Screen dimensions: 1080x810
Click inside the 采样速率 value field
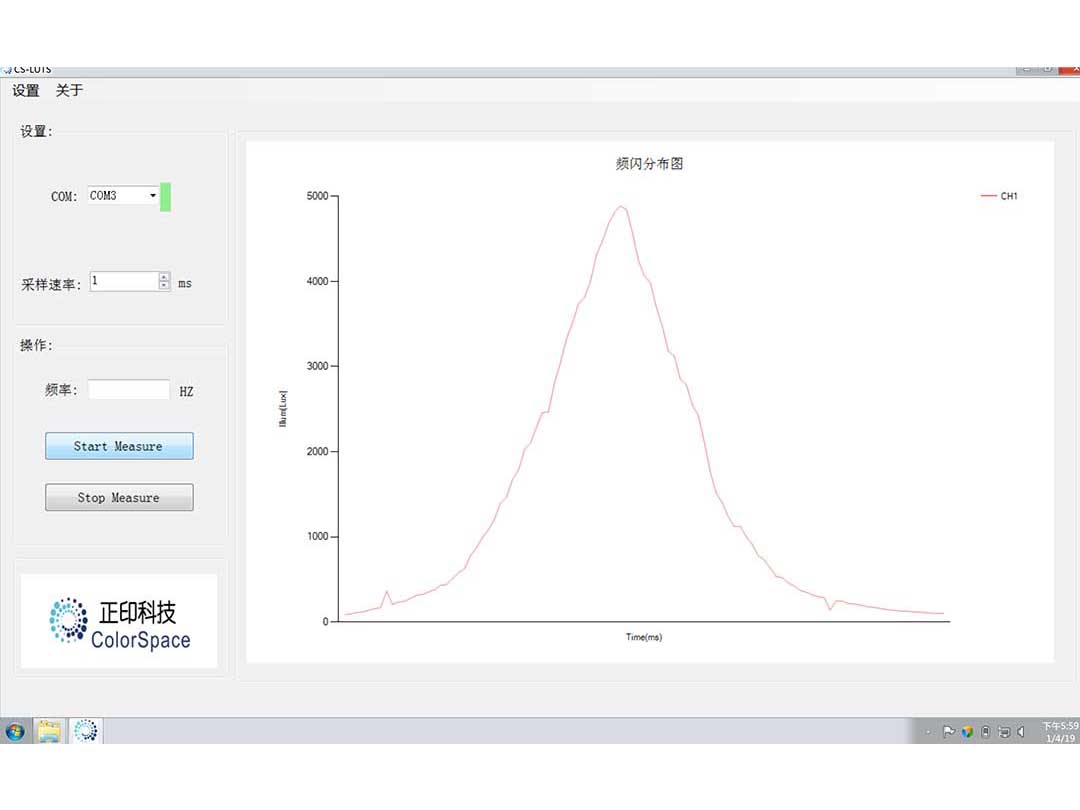[123, 282]
